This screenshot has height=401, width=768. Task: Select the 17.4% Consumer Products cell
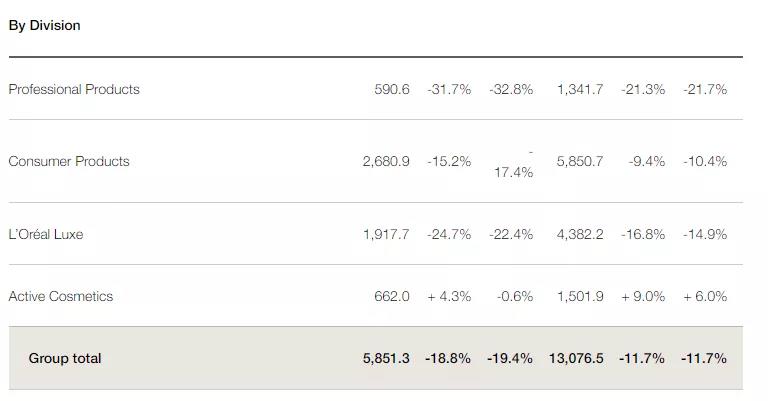[513, 172]
